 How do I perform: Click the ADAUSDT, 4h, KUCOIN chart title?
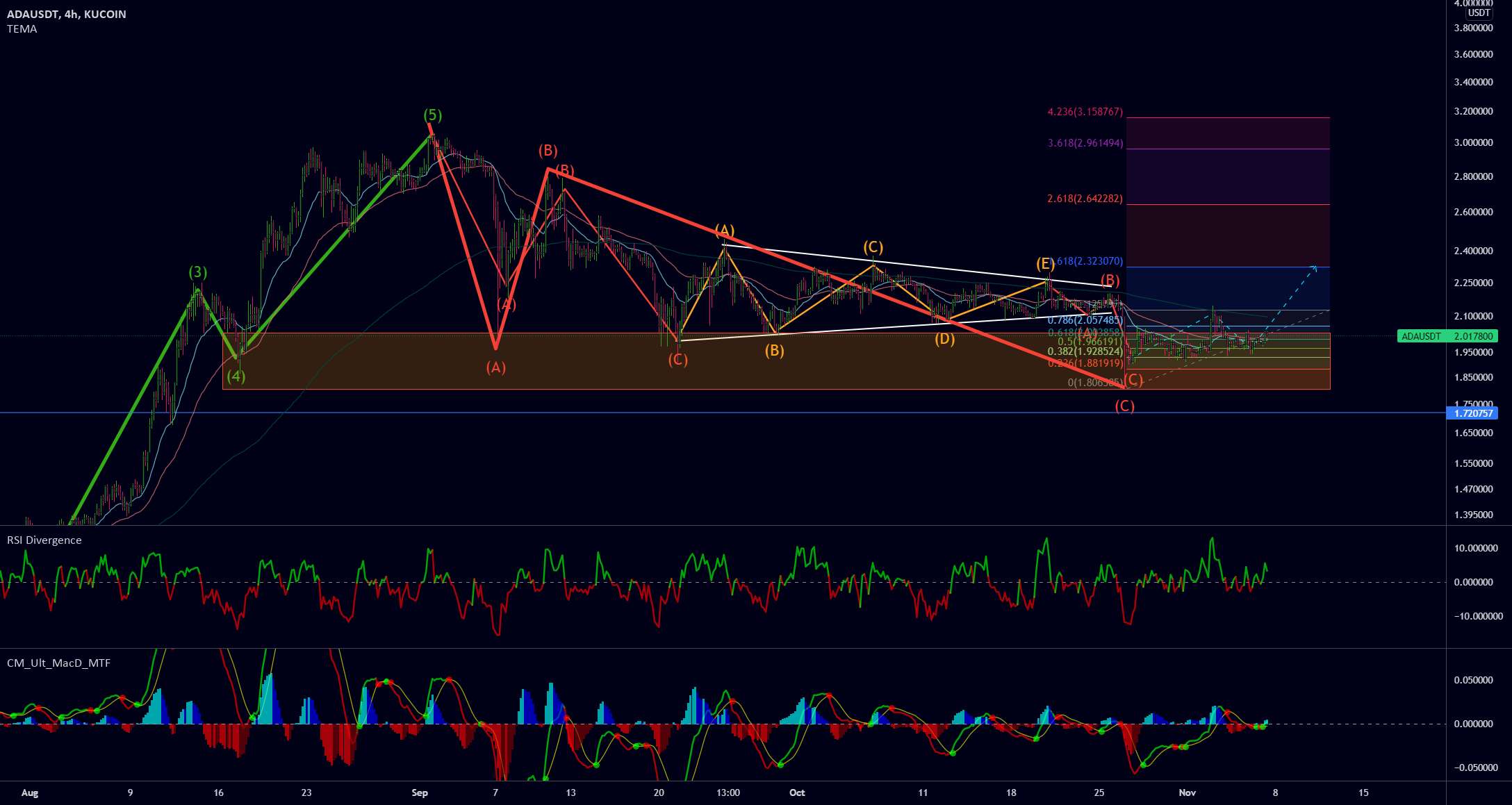[x=67, y=14]
